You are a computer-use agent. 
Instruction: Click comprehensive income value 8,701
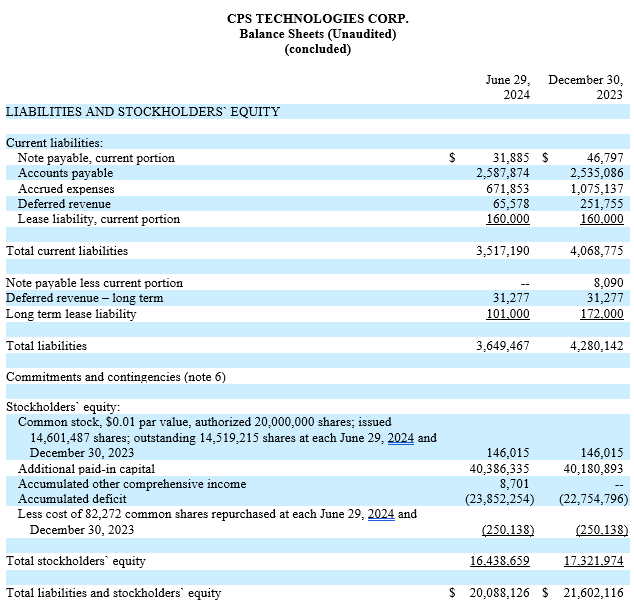514,484
